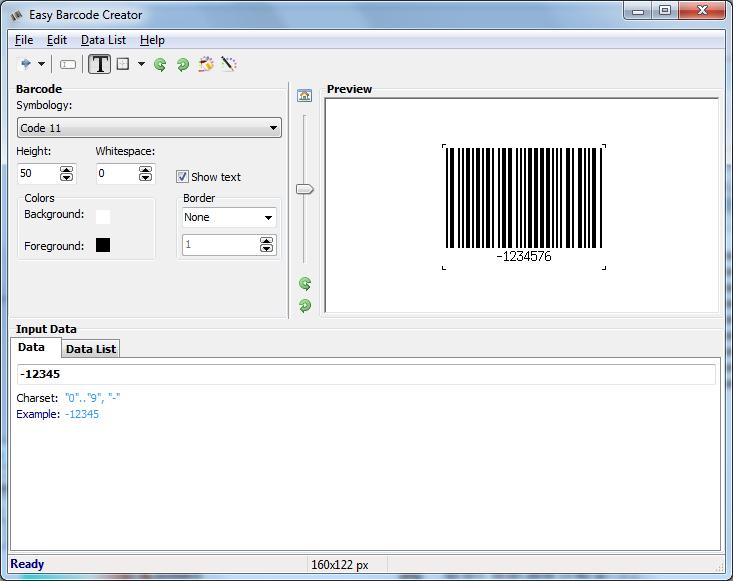Image resolution: width=733 pixels, height=581 pixels.
Task: Click the home reset-zoom icon above the slider
Action: 305,95
